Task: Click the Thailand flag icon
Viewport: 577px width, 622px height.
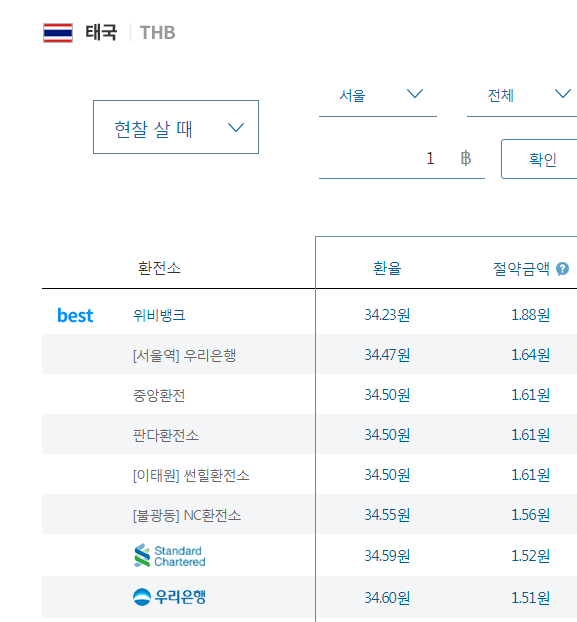Action: pos(58,33)
